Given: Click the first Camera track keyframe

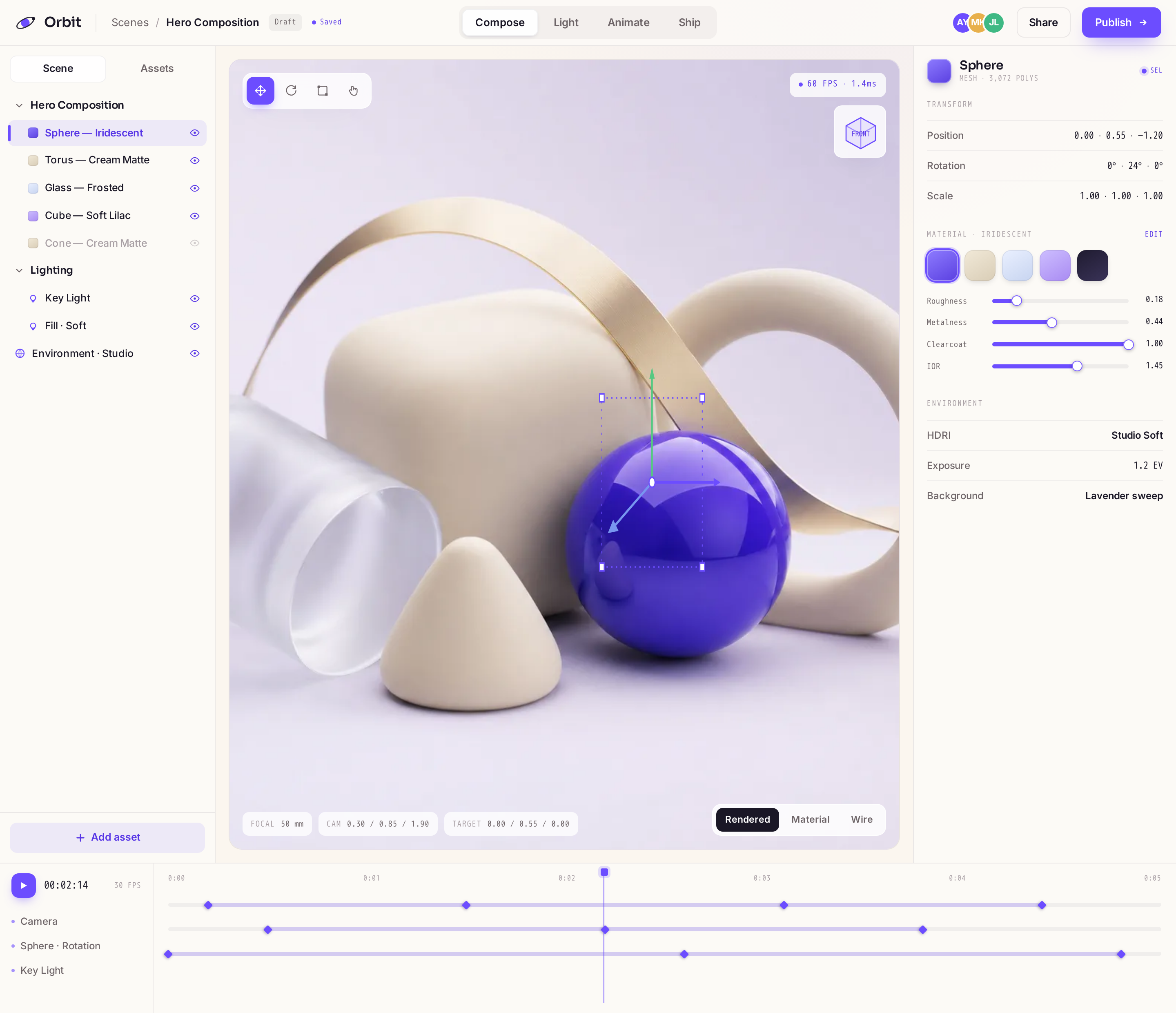Looking at the screenshot, I should [x=208, y=905].
